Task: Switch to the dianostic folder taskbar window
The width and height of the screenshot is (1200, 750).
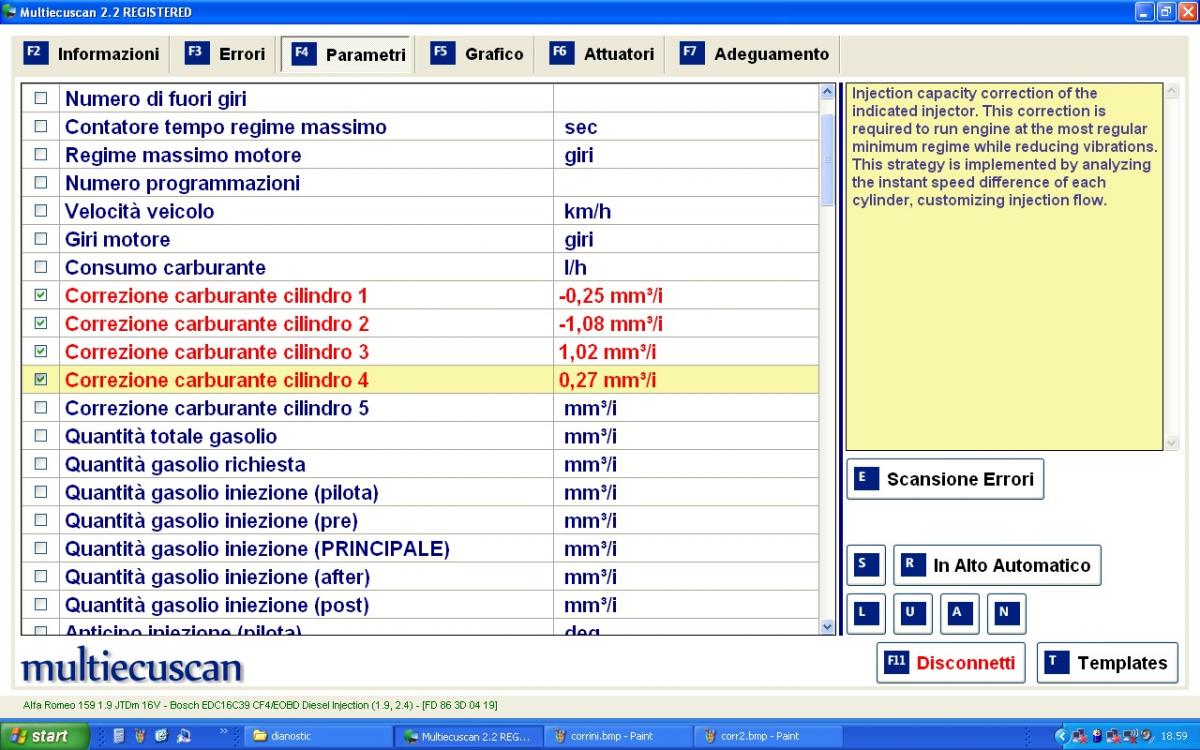Action: coord(318,736)
